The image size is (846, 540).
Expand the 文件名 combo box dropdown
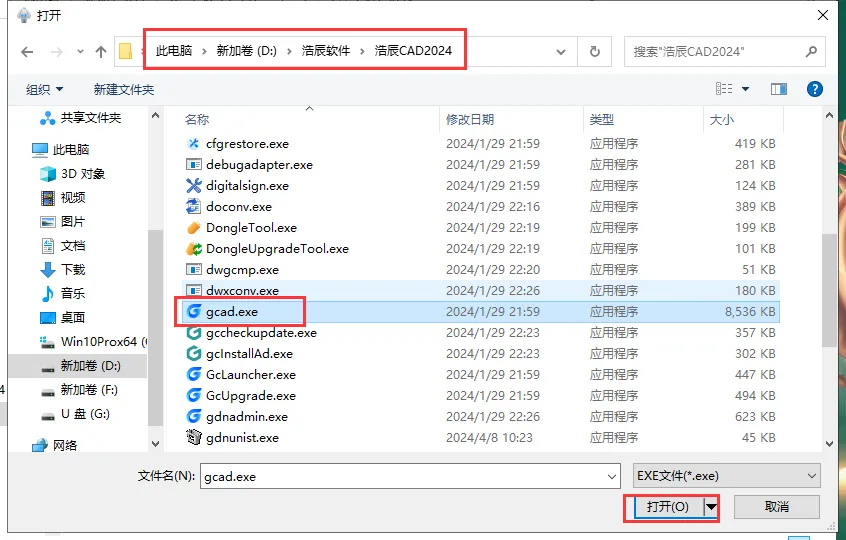(612, 476)
